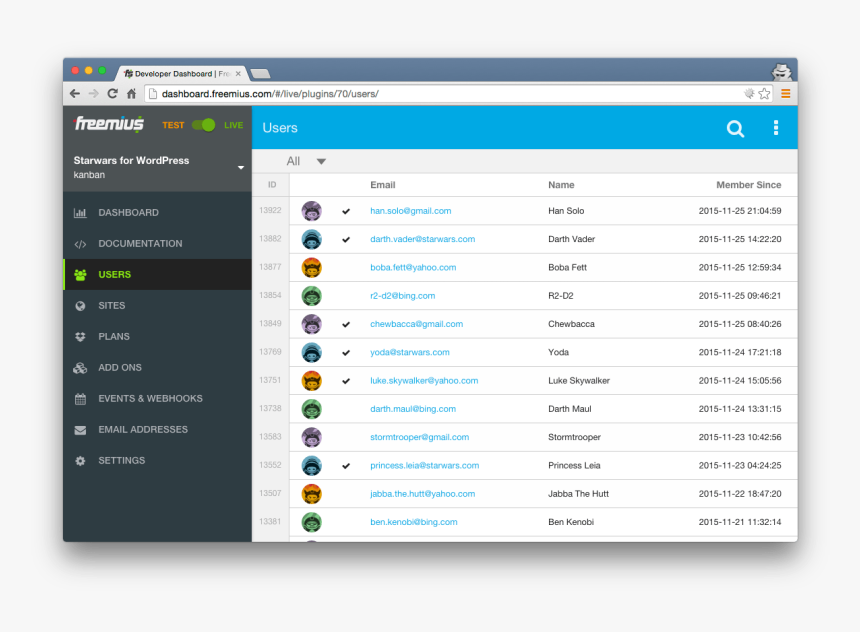Screen dimensions: 860x632
Task: Open the three-dot overflow menu
Action: pos(775,128)
